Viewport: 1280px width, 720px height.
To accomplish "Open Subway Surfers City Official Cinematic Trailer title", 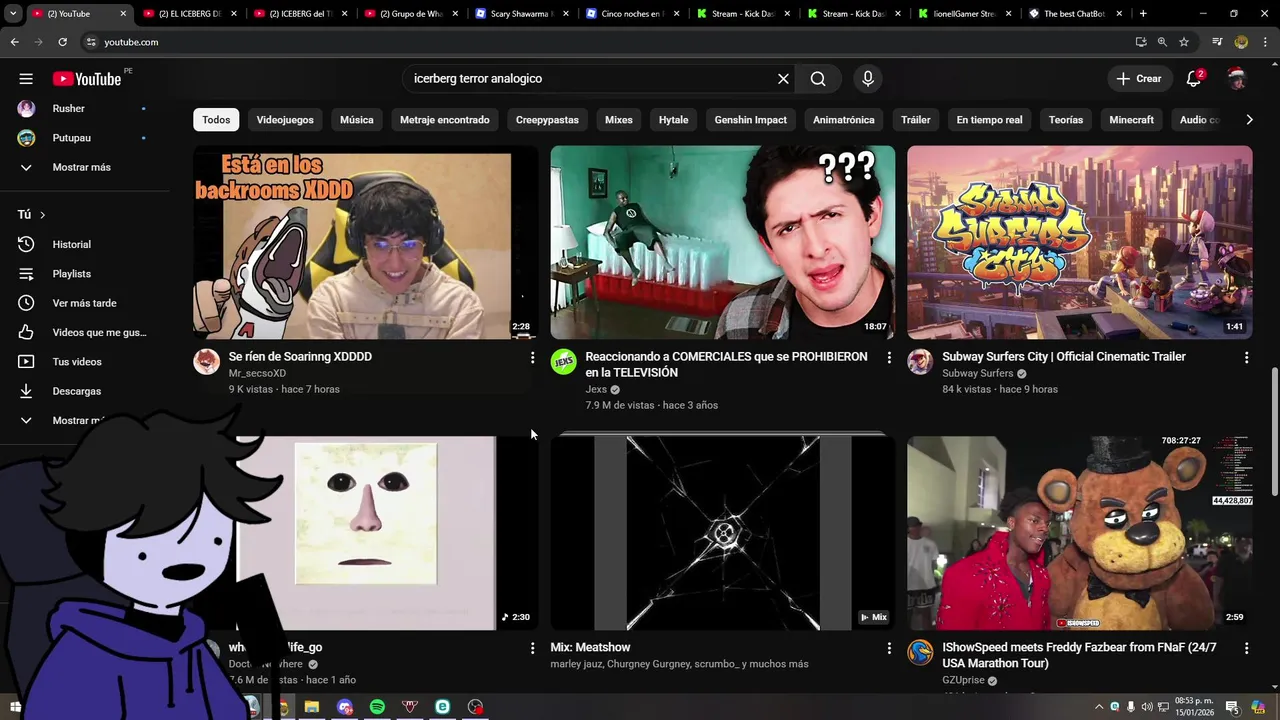I will (x=1064, y=357).
